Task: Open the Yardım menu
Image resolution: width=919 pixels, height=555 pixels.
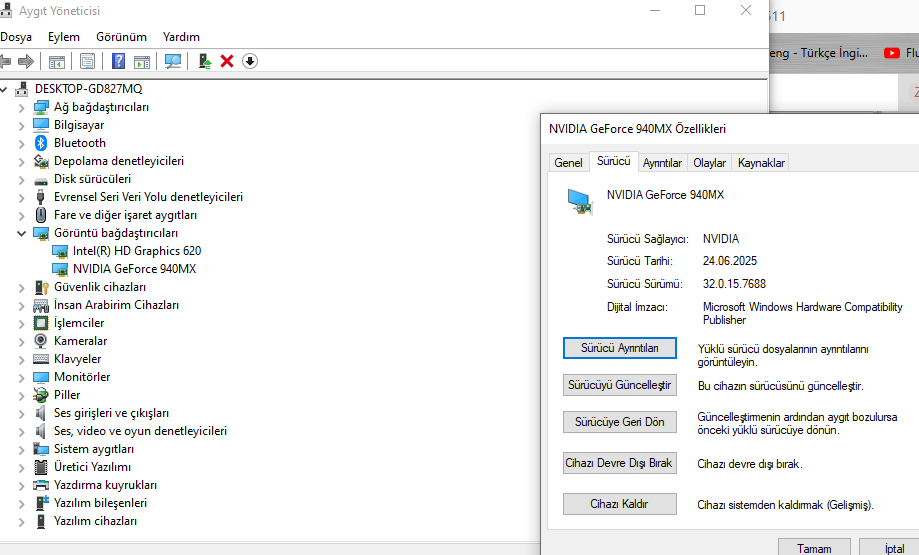Action: [181, 37]
